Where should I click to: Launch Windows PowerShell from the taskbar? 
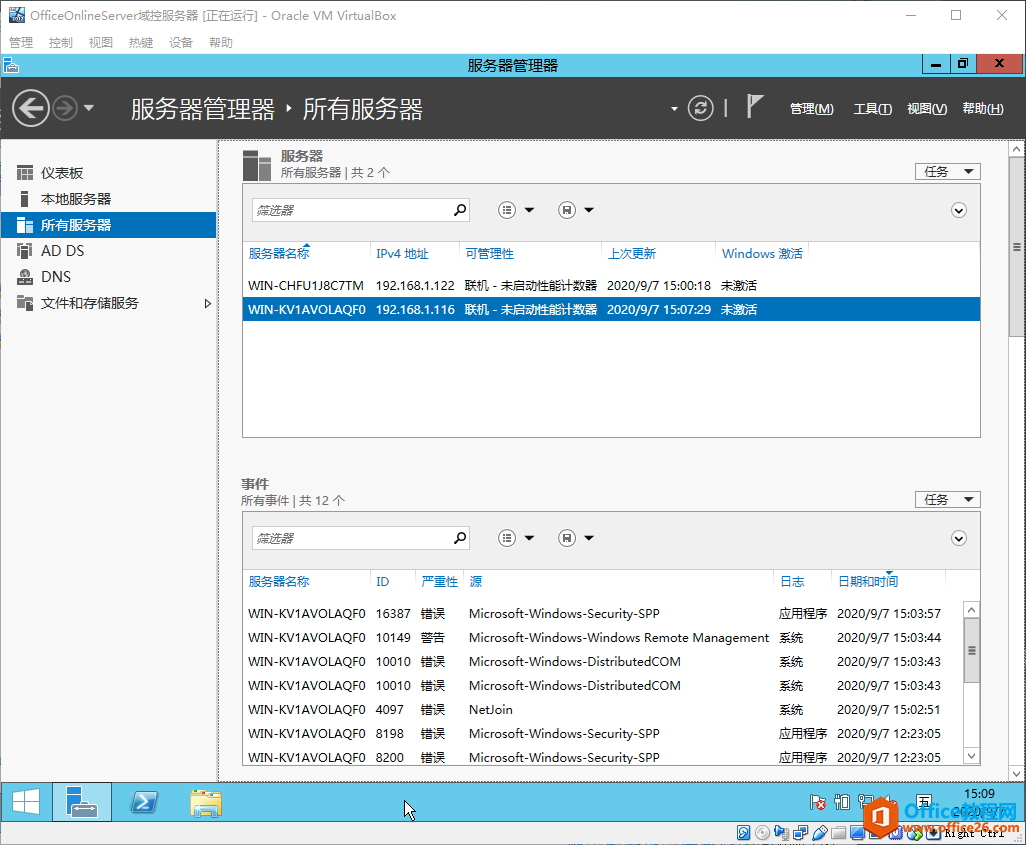(143, 802)
